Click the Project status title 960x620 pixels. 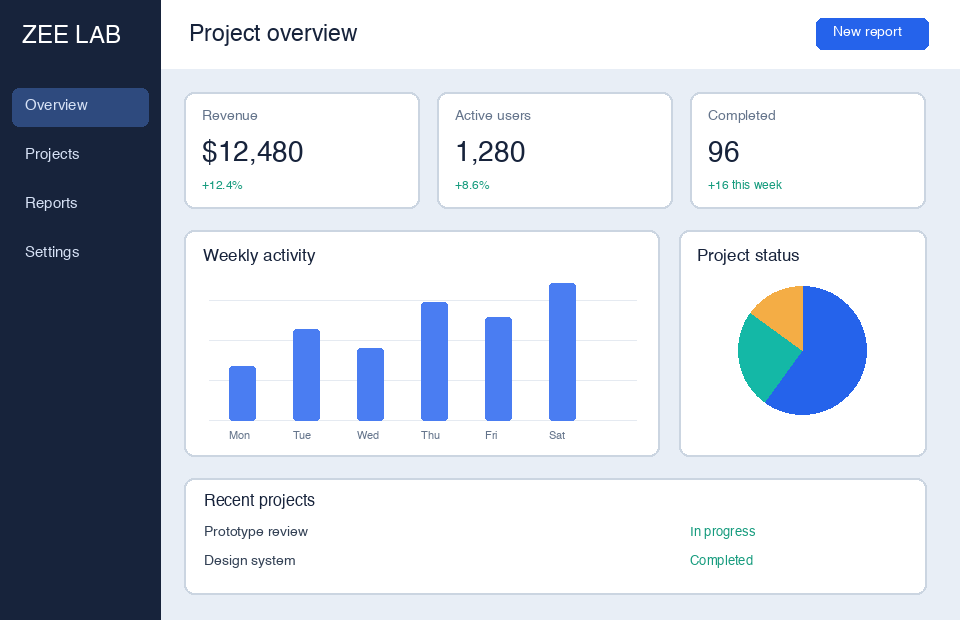[x=748, y=255]
